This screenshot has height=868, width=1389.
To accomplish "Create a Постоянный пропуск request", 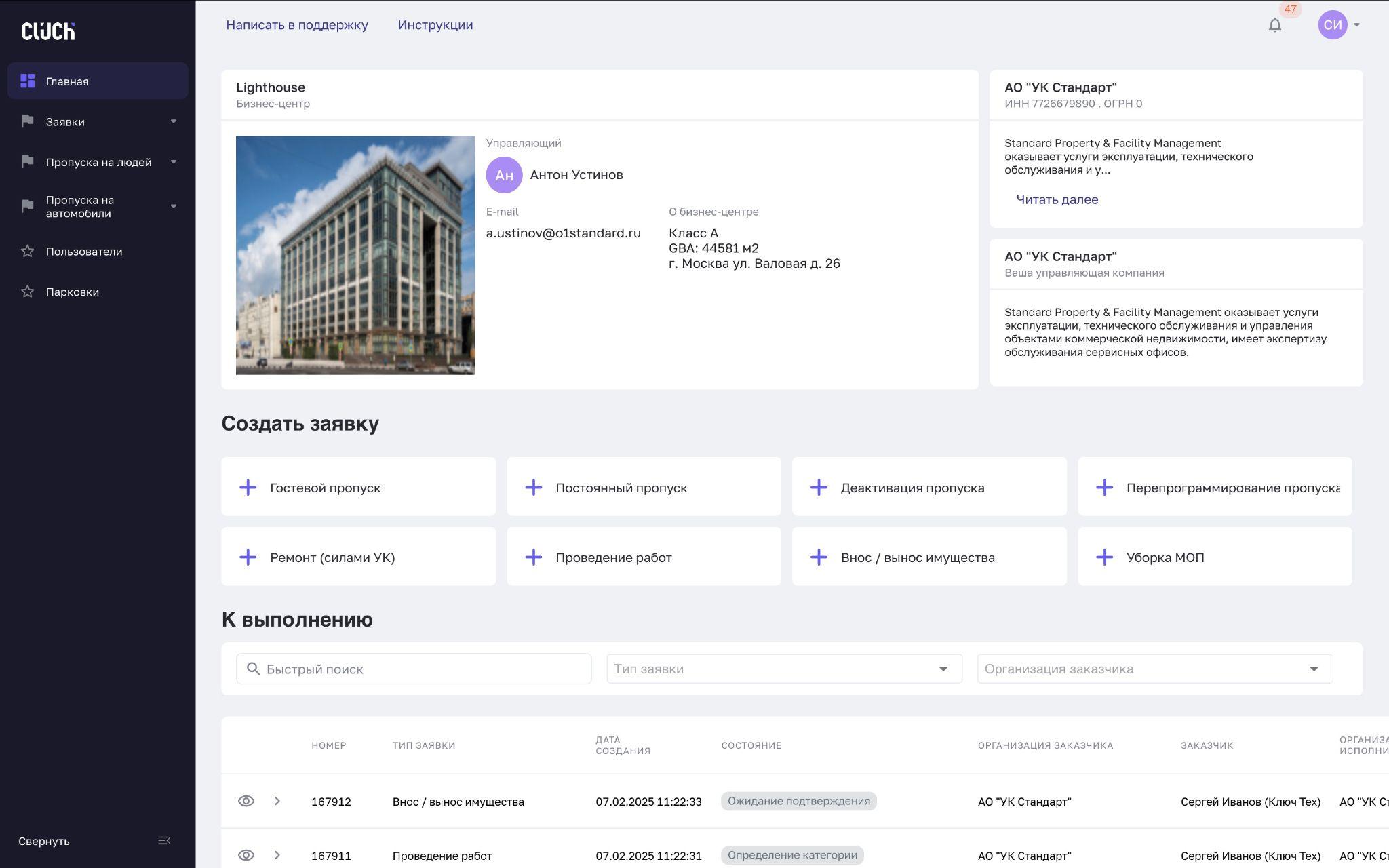I will (644, 486).
